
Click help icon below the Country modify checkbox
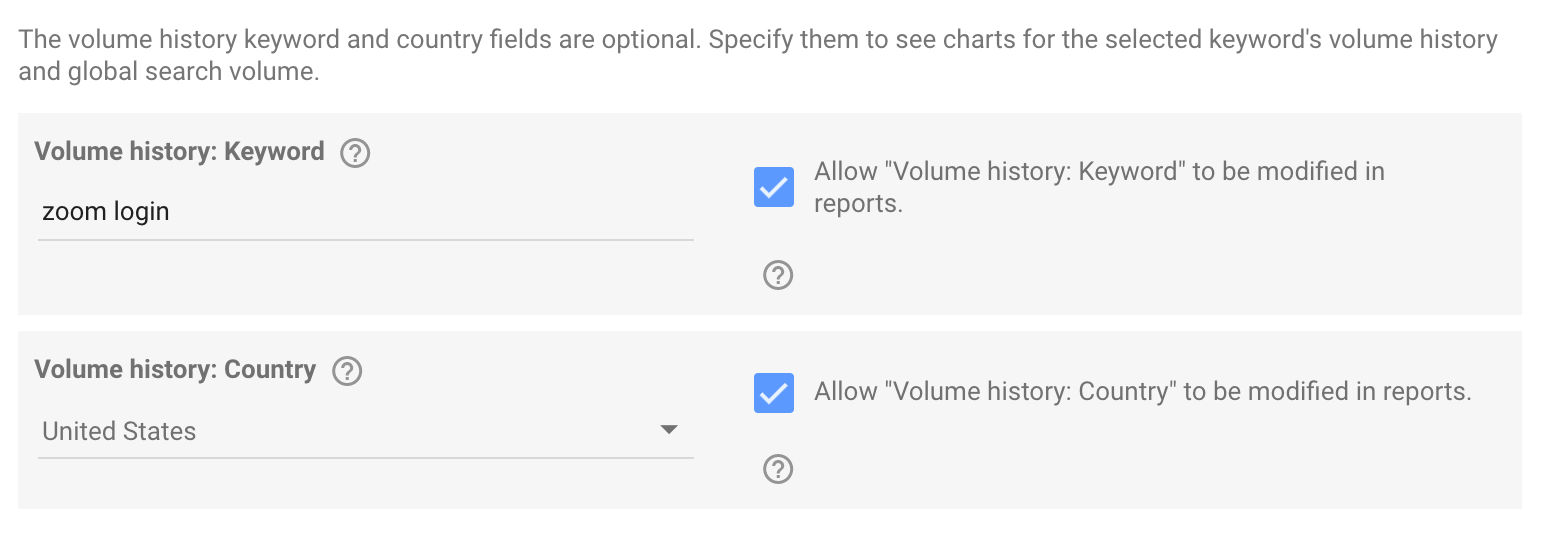pyautogui.click(x=777, y=469)
